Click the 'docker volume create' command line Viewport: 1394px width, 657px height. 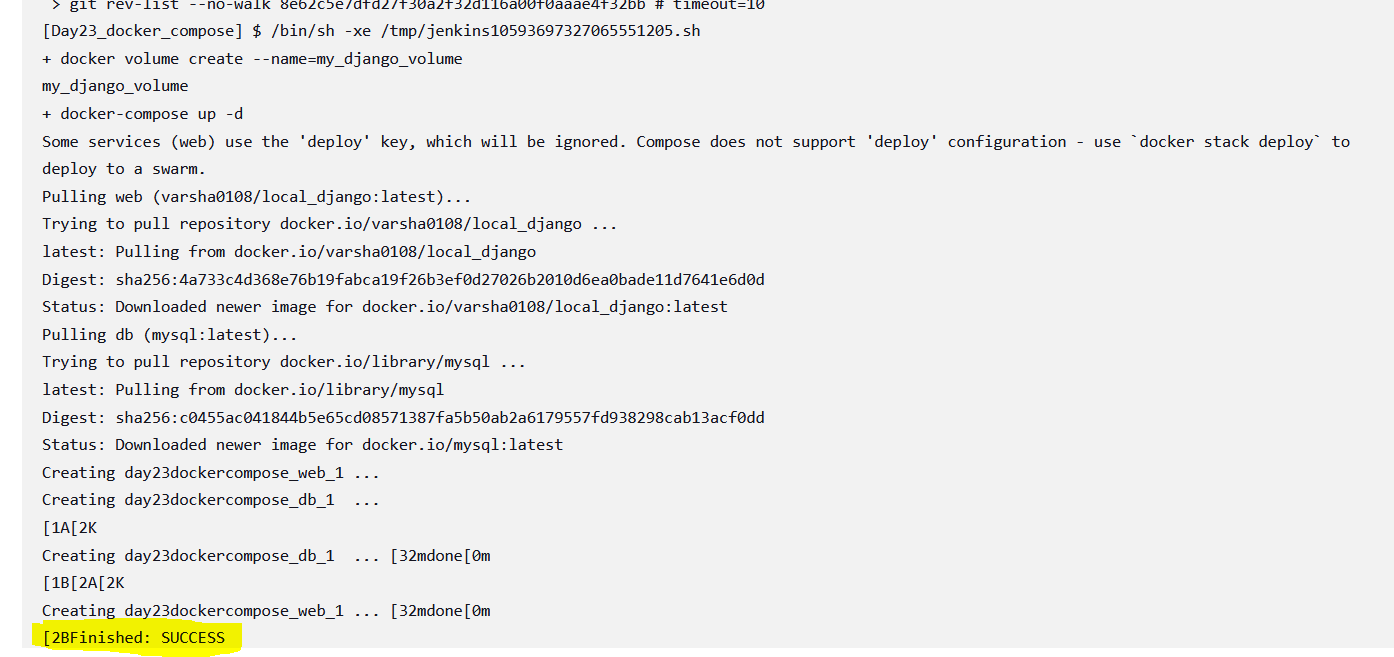coord(252,59)
